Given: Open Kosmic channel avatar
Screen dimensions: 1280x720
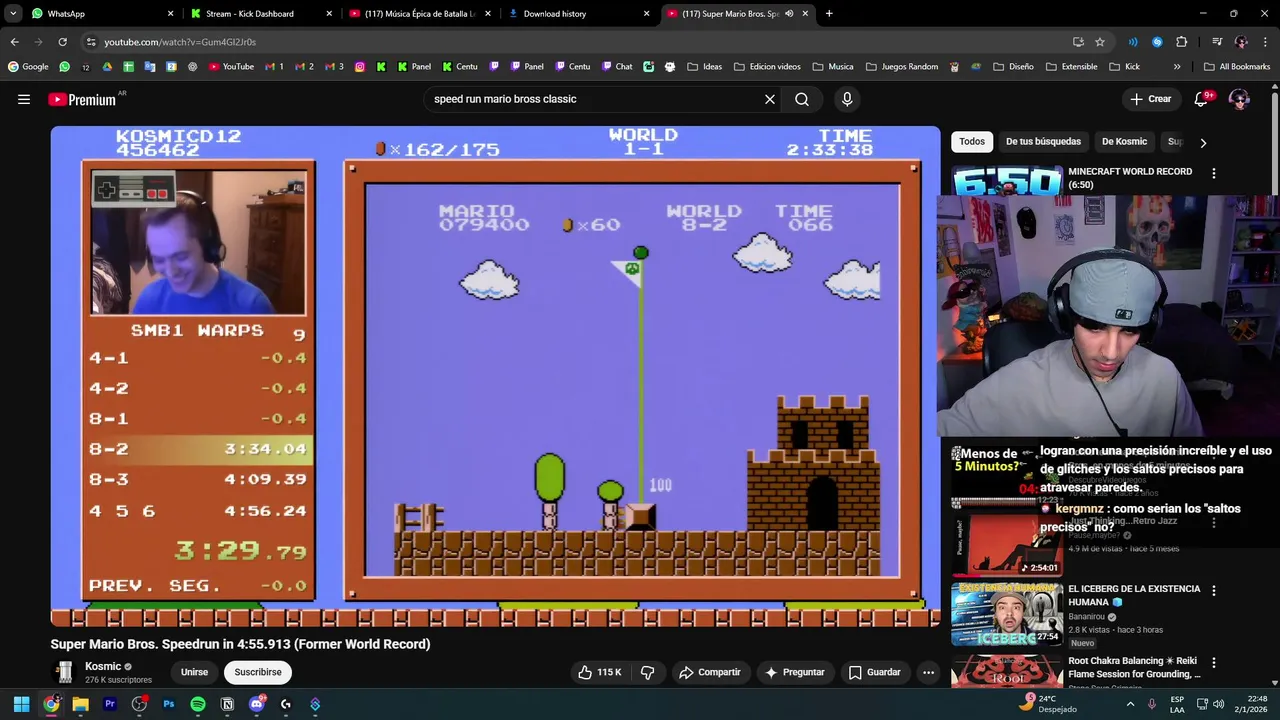Looking at the screenshot, I should (x=65, y=672).
